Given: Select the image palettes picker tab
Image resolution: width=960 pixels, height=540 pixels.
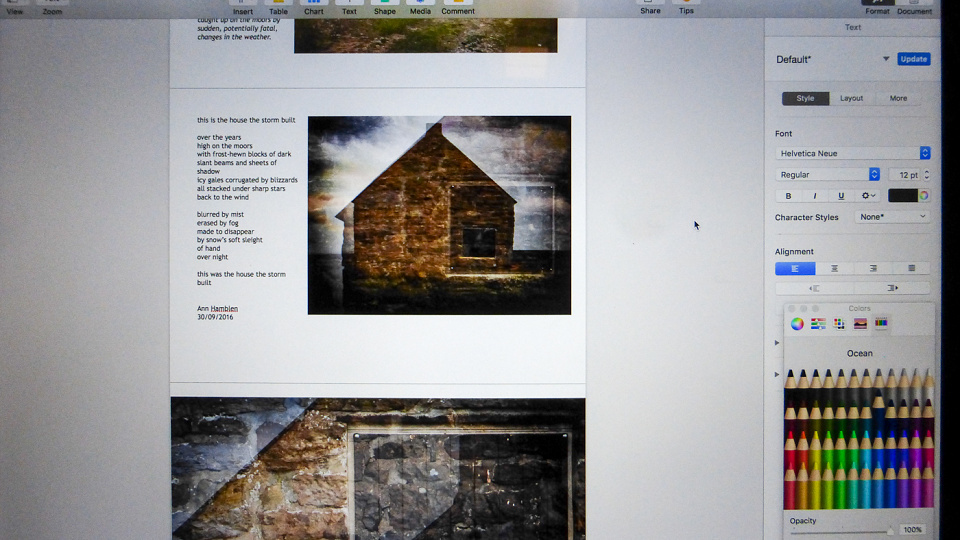Looking at the screenshot, I should pos(860,324).
